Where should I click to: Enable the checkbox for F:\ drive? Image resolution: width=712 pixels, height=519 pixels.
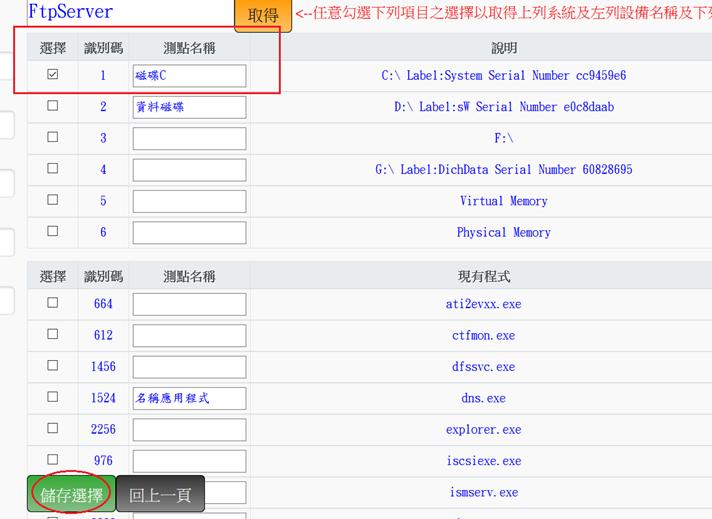tap(53, 138)
